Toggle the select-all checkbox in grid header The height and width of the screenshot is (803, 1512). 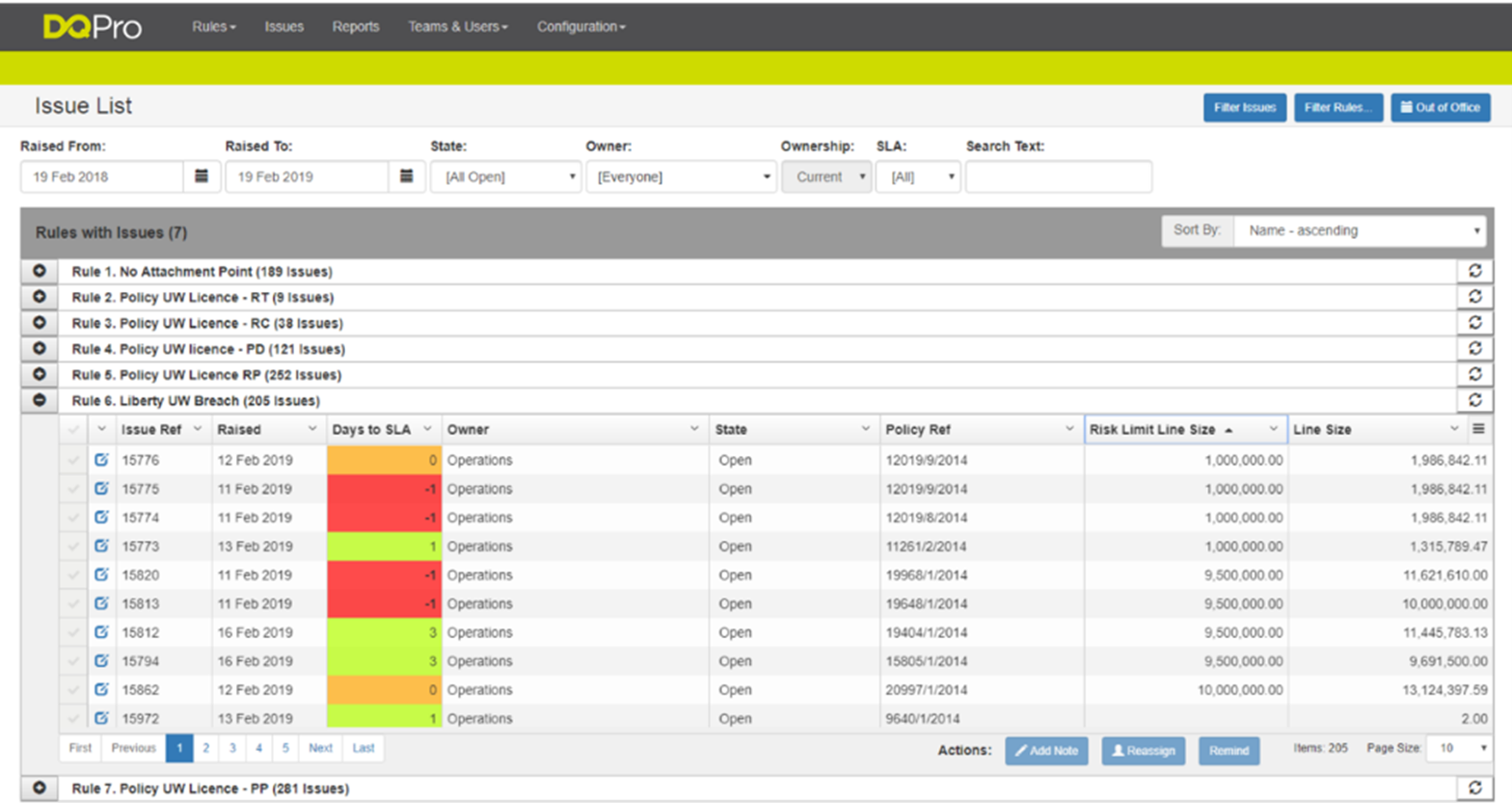(x=73, y=429)
